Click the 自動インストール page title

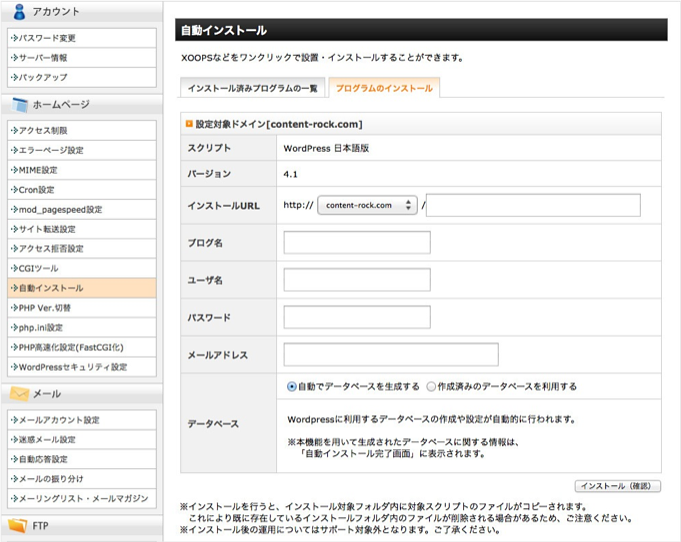pos(224,30)
